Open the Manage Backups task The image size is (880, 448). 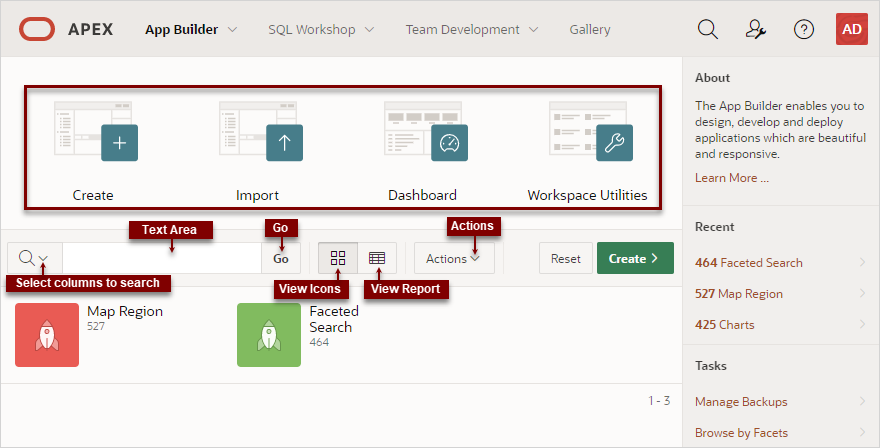pyautogui.click(x=741, y=402)
